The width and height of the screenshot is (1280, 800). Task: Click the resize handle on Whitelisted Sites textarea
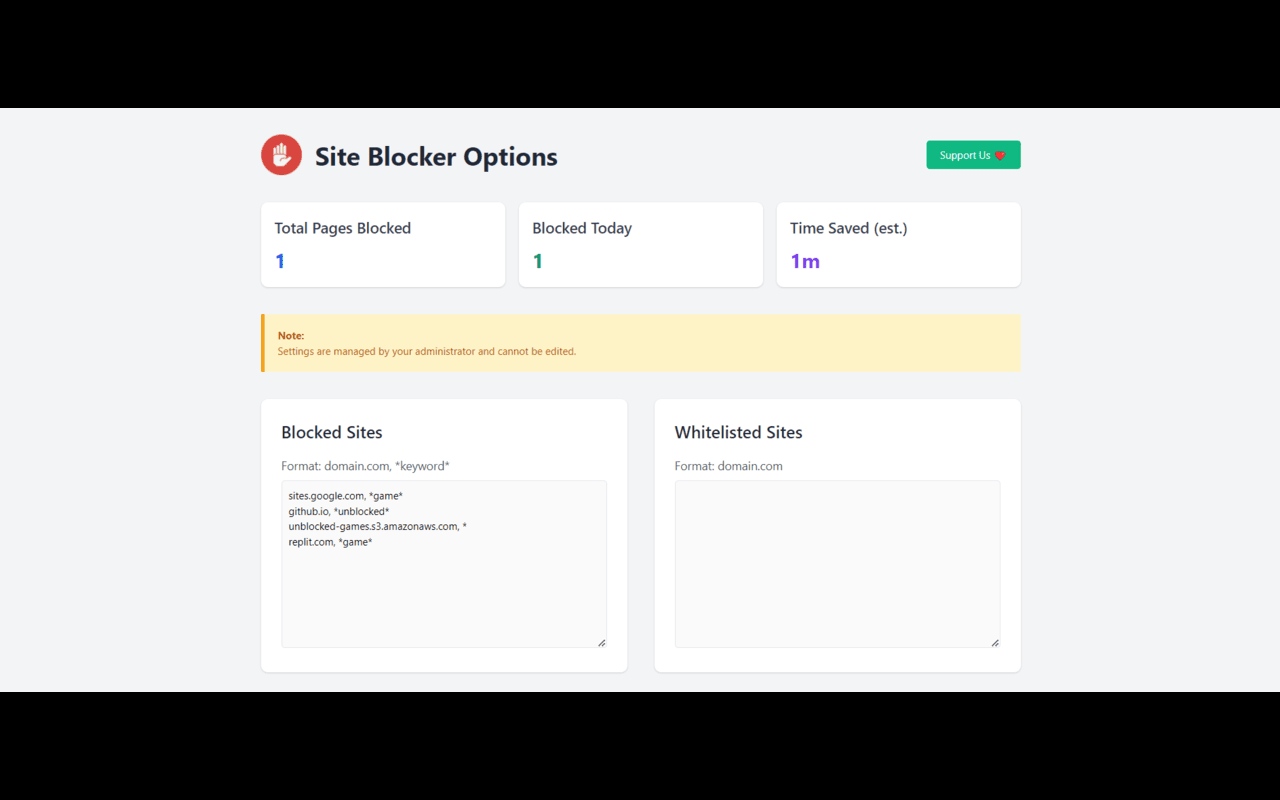point(995,642)
